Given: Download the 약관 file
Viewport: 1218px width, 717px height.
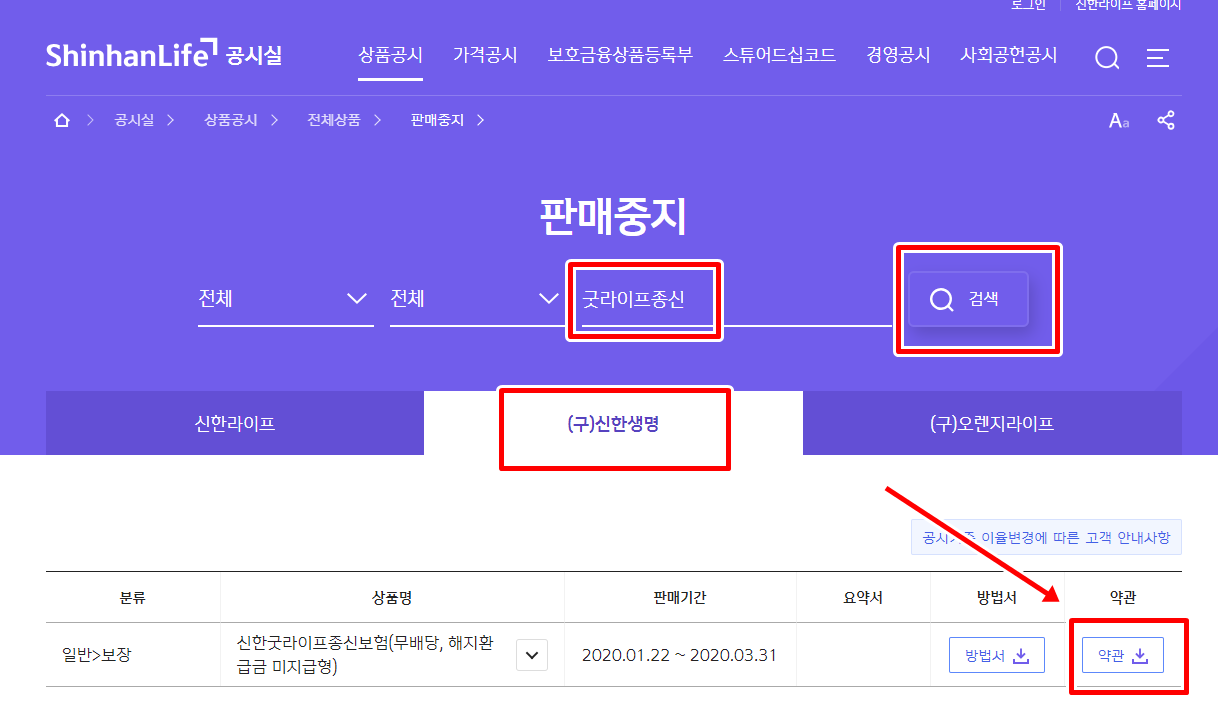Looking at the screenshot, I should [x=1123, y=656].
